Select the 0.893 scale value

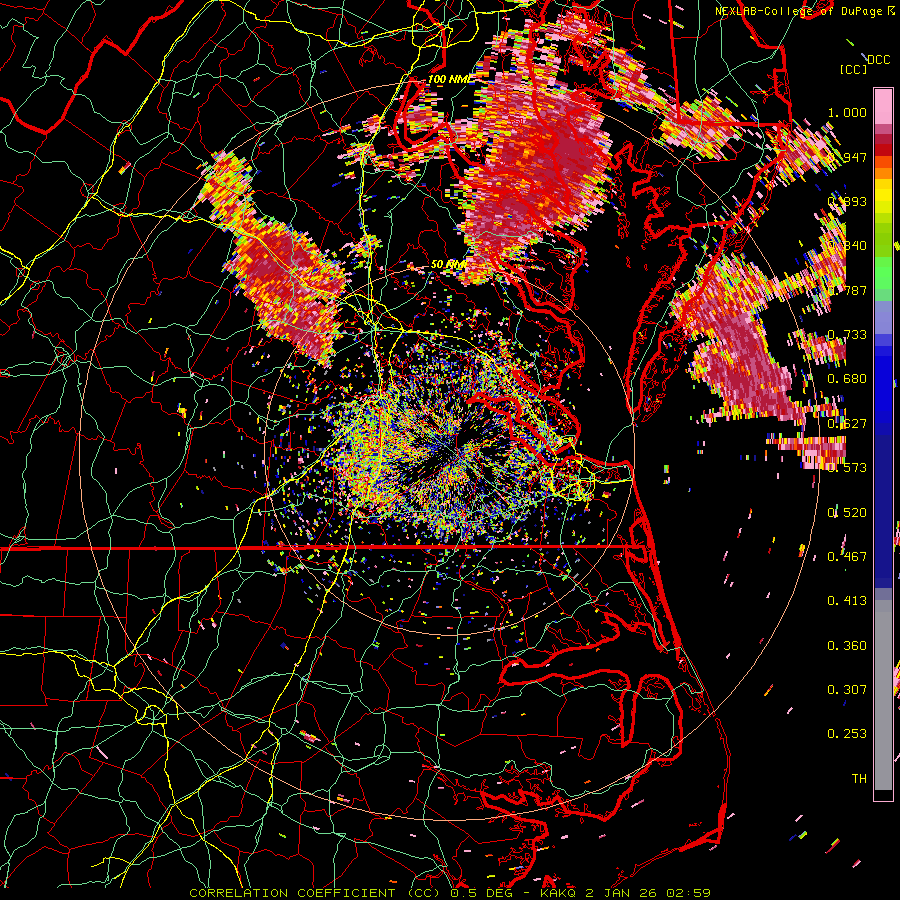[847, 201]
